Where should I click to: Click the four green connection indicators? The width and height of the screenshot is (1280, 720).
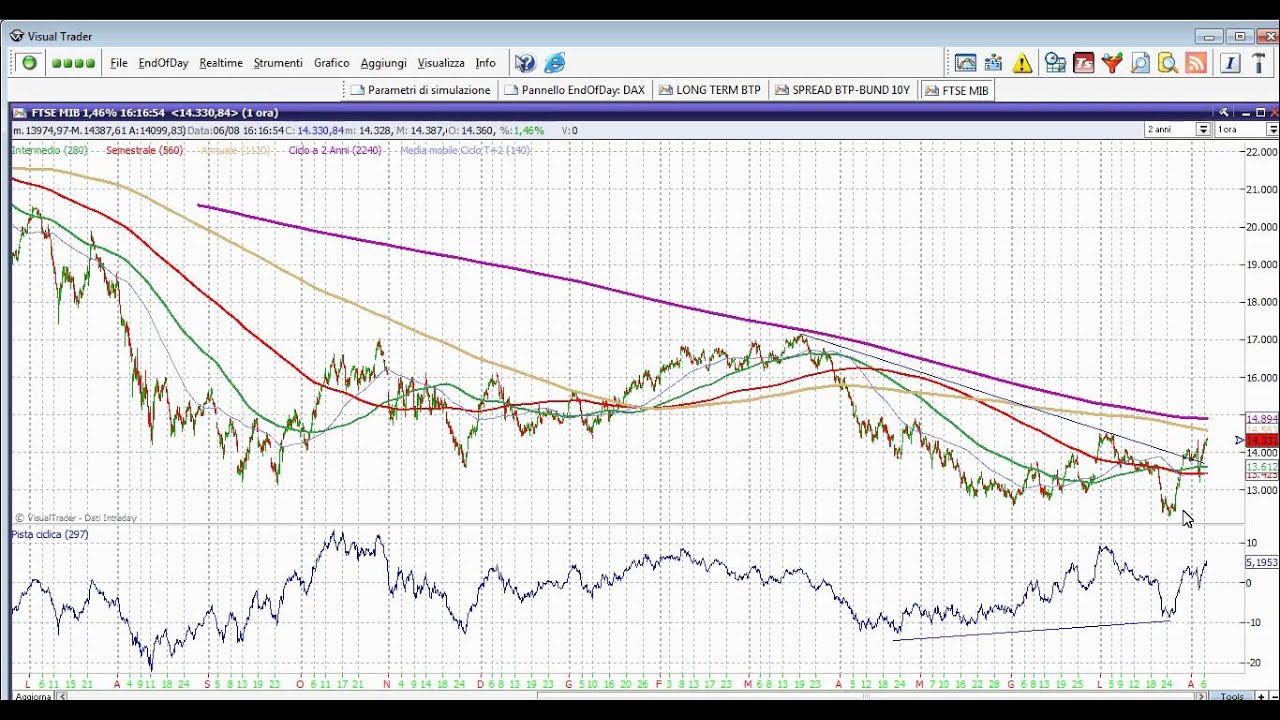click(x=73, y=63)
